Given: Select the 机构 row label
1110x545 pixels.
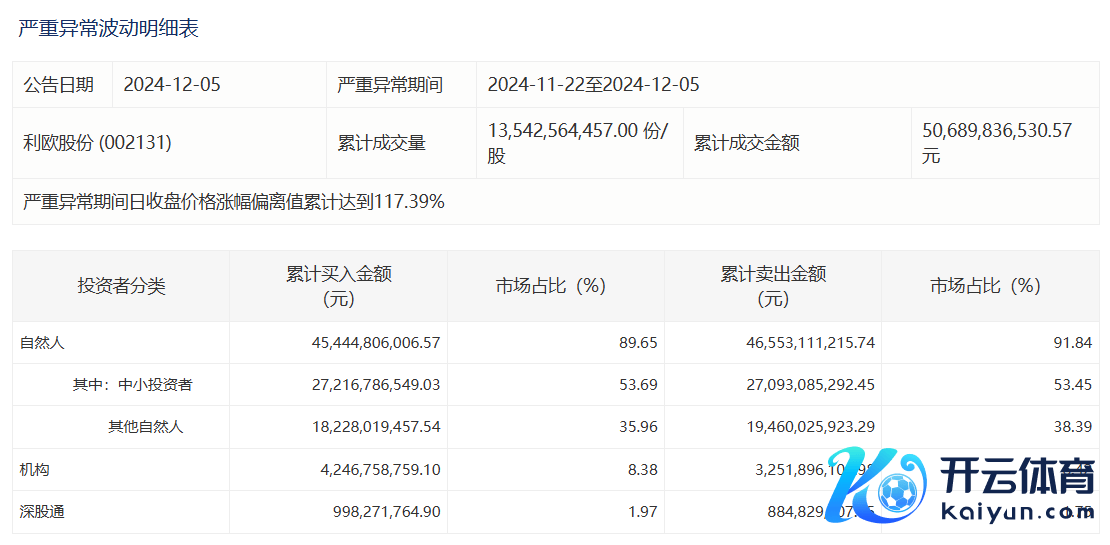Looking at the screenshot, I should pos(35,469).
